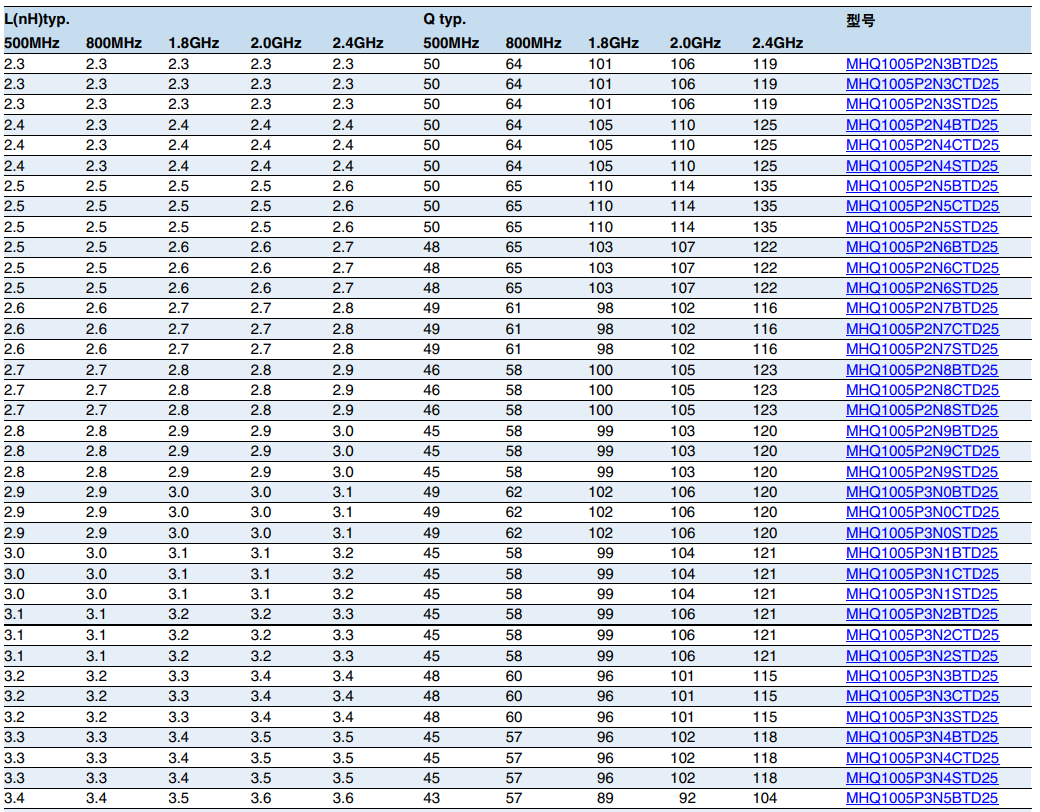Screen dimensions: 1040x812
Task: Follow link MHQ1005P2N6STD25
Action: tap(922, 289)
